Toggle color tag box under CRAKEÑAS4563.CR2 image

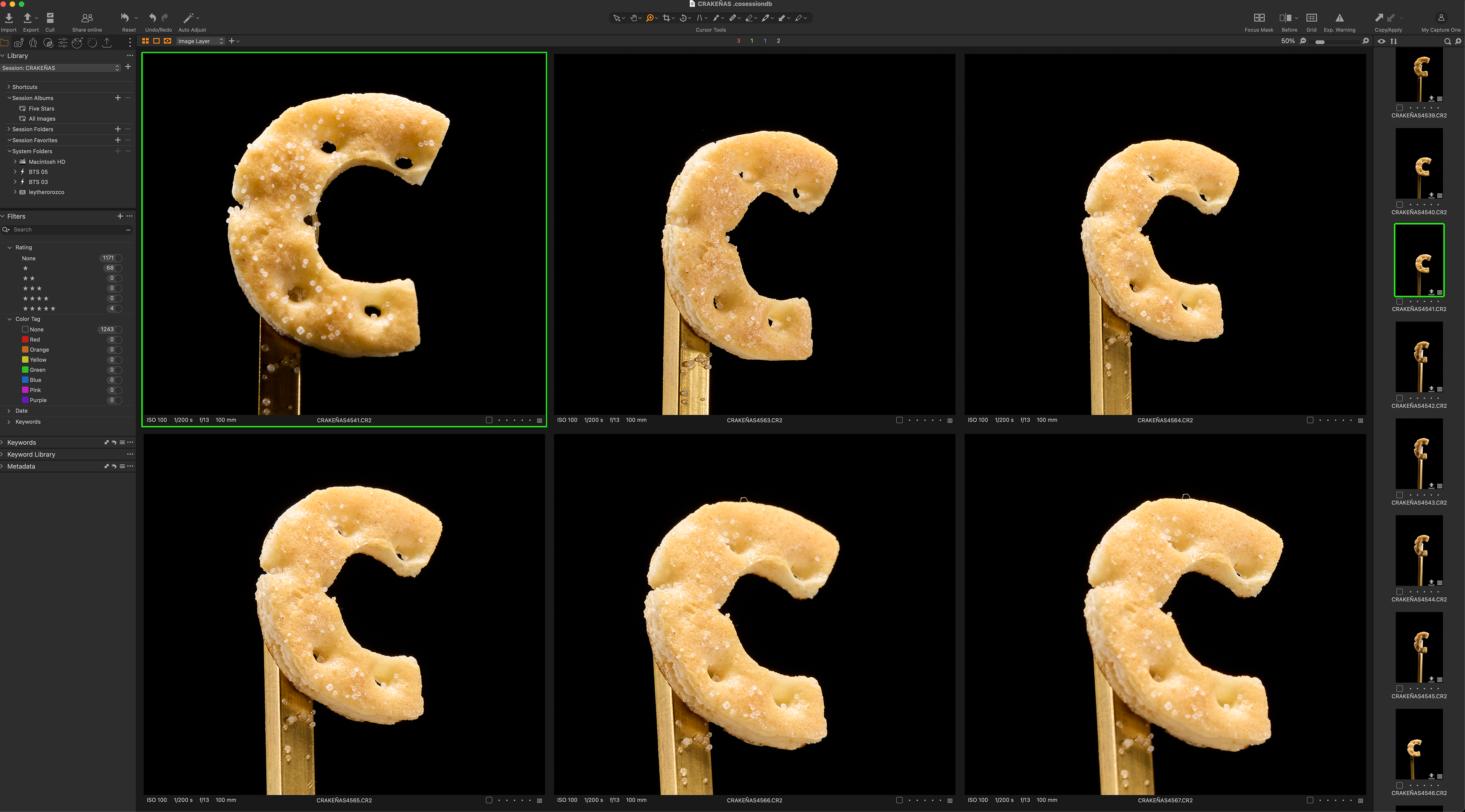(x=899, y=420)
